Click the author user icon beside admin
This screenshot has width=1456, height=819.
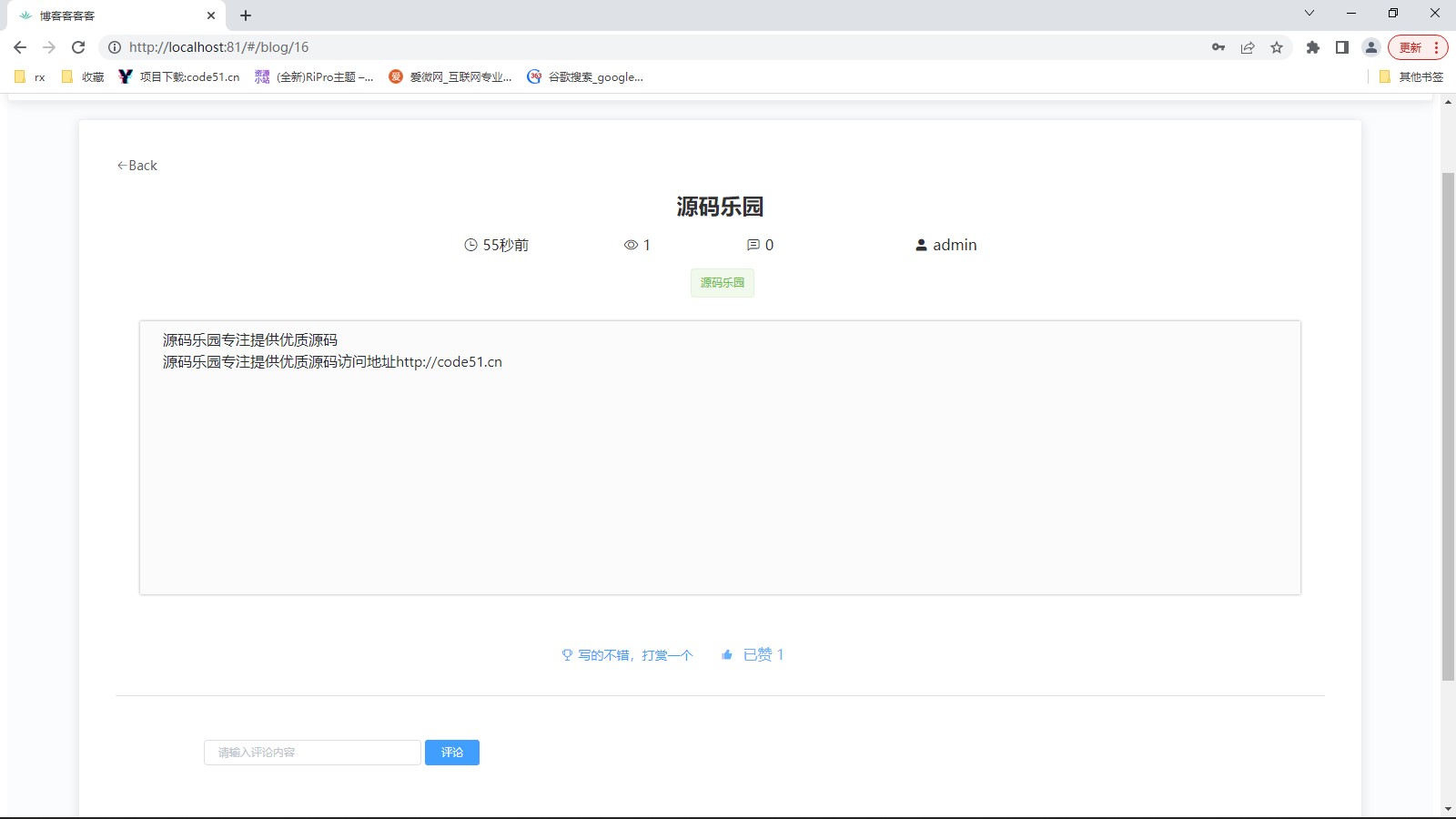[x=921, y=245]
